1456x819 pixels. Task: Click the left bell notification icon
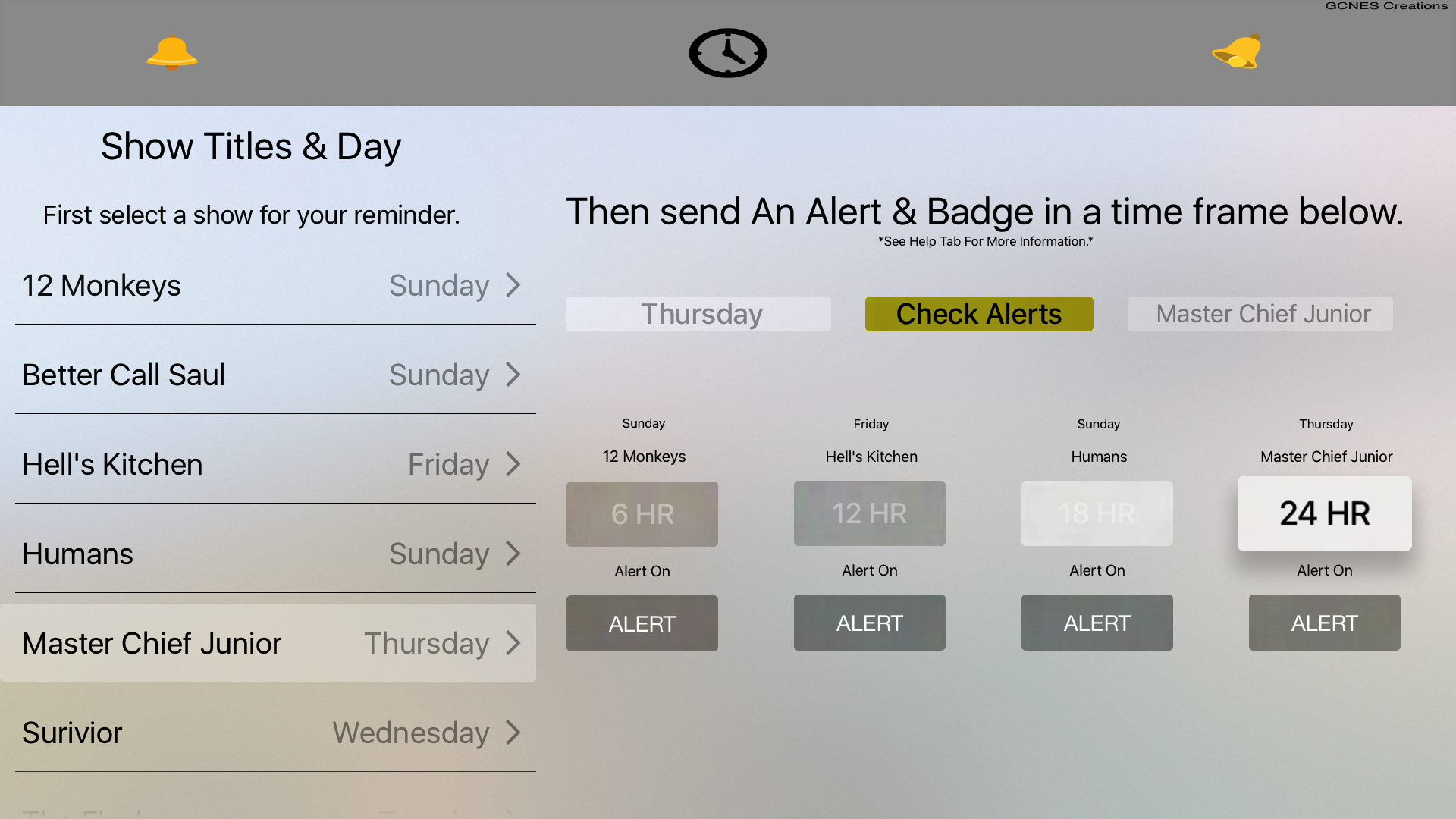[x=171, y=52]
